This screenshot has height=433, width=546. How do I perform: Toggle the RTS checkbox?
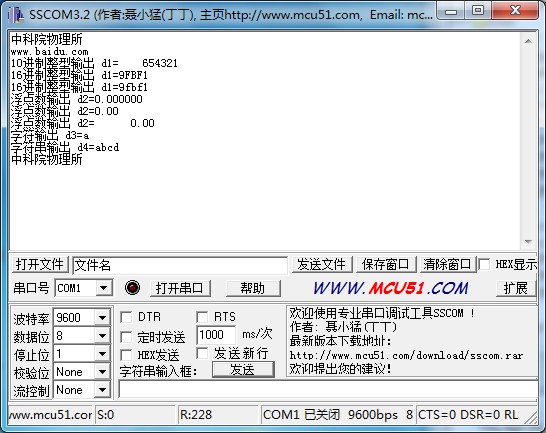coord(202,317)
